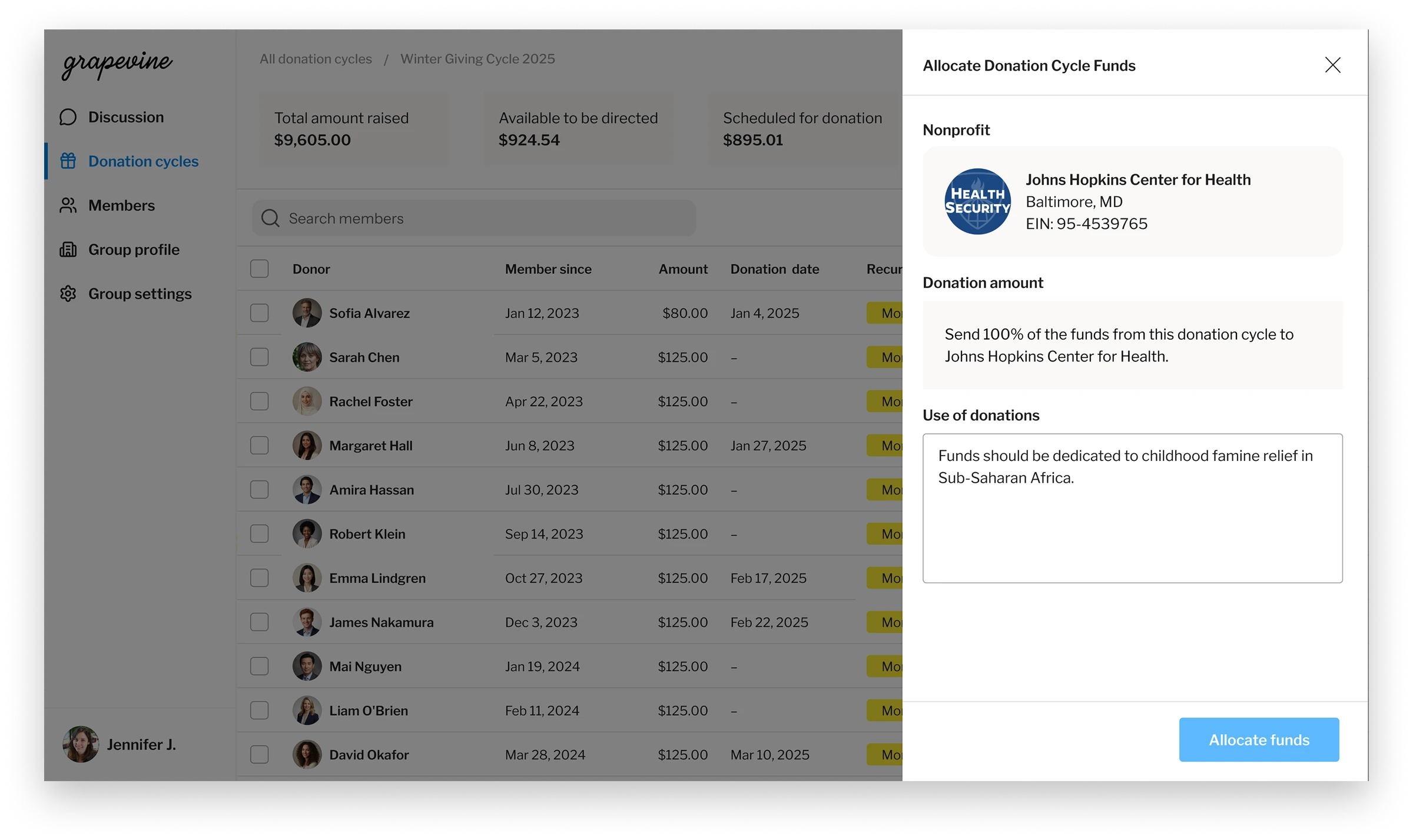Click Sarah Chen's avatar

click(x=307, y=357)
